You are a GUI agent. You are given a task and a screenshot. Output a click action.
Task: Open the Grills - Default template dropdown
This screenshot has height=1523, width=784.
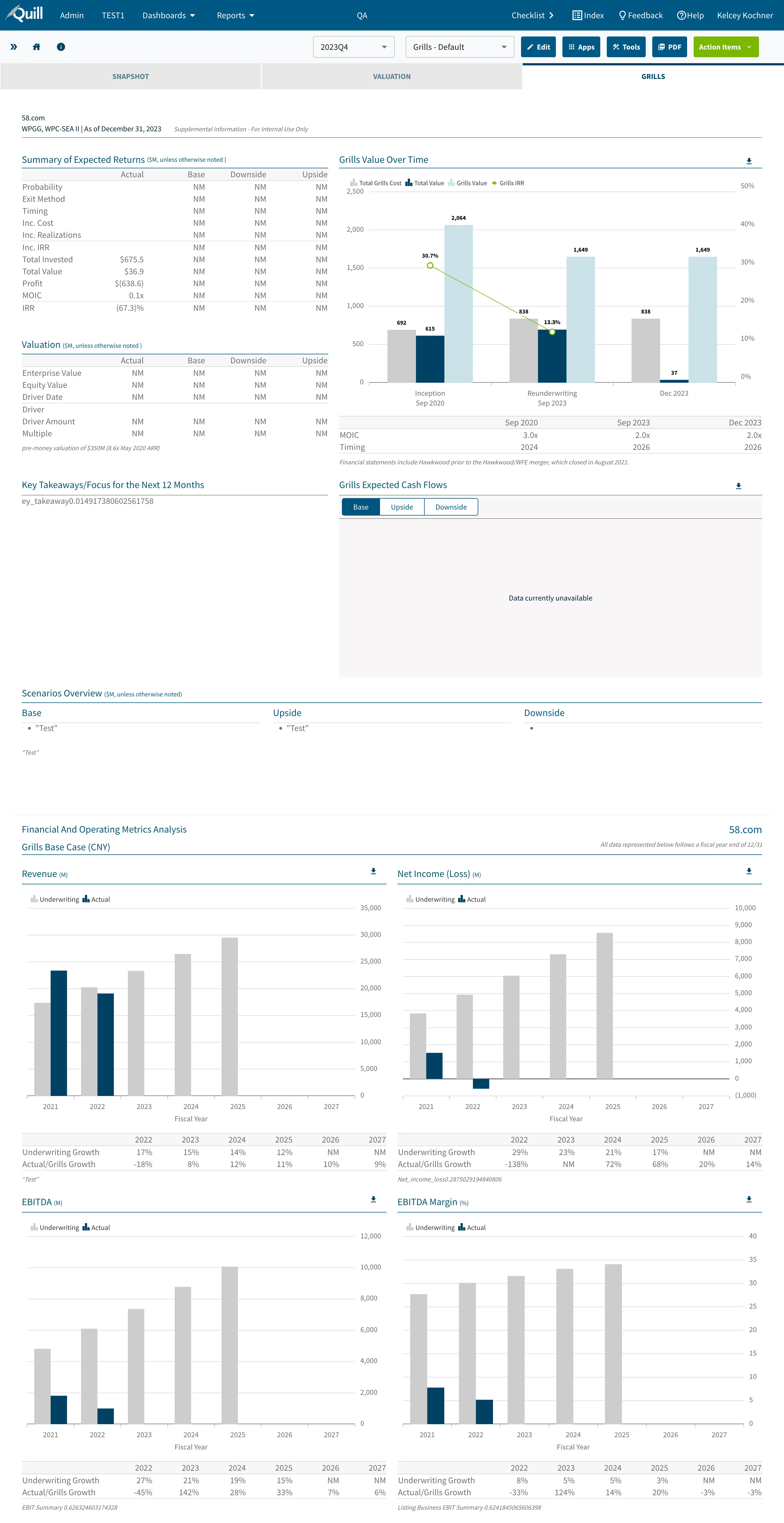[460, 47]
